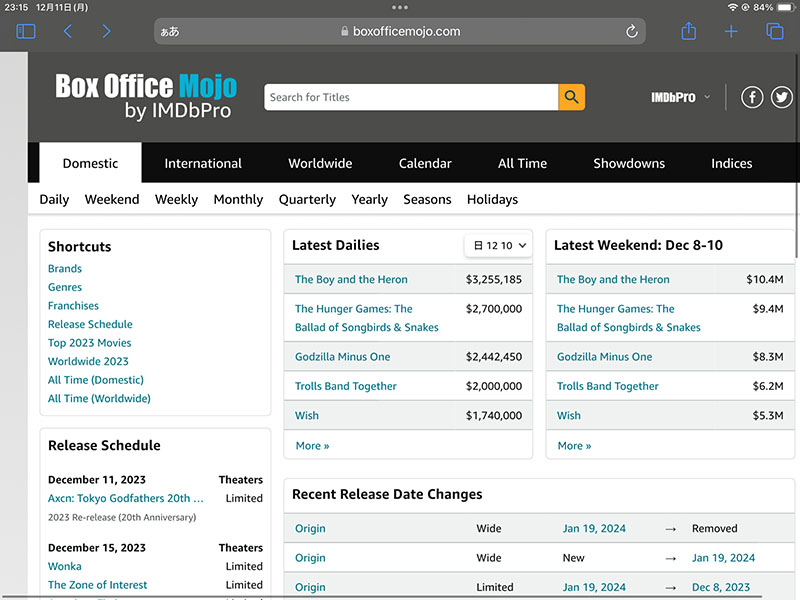Open Godzilla Minus One in Latest Dailies
Image resolution: width=800 pixels, height=600 pixels.
(342, 357)
